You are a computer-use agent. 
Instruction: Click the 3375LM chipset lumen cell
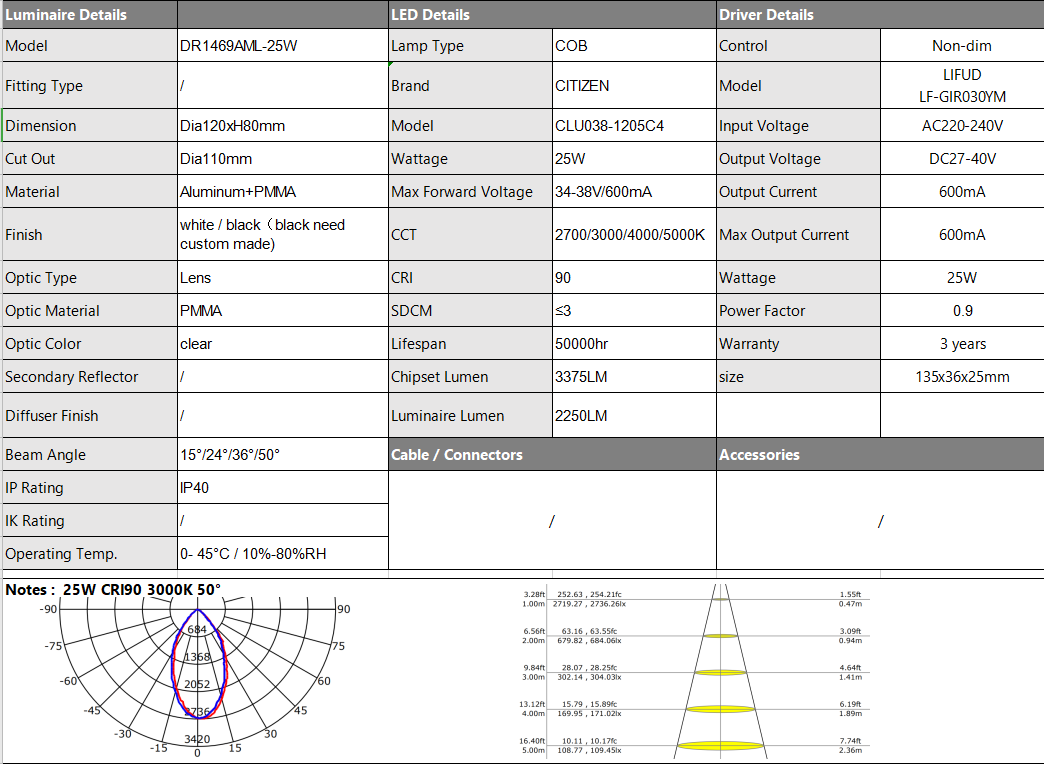[x=634, y=376]
